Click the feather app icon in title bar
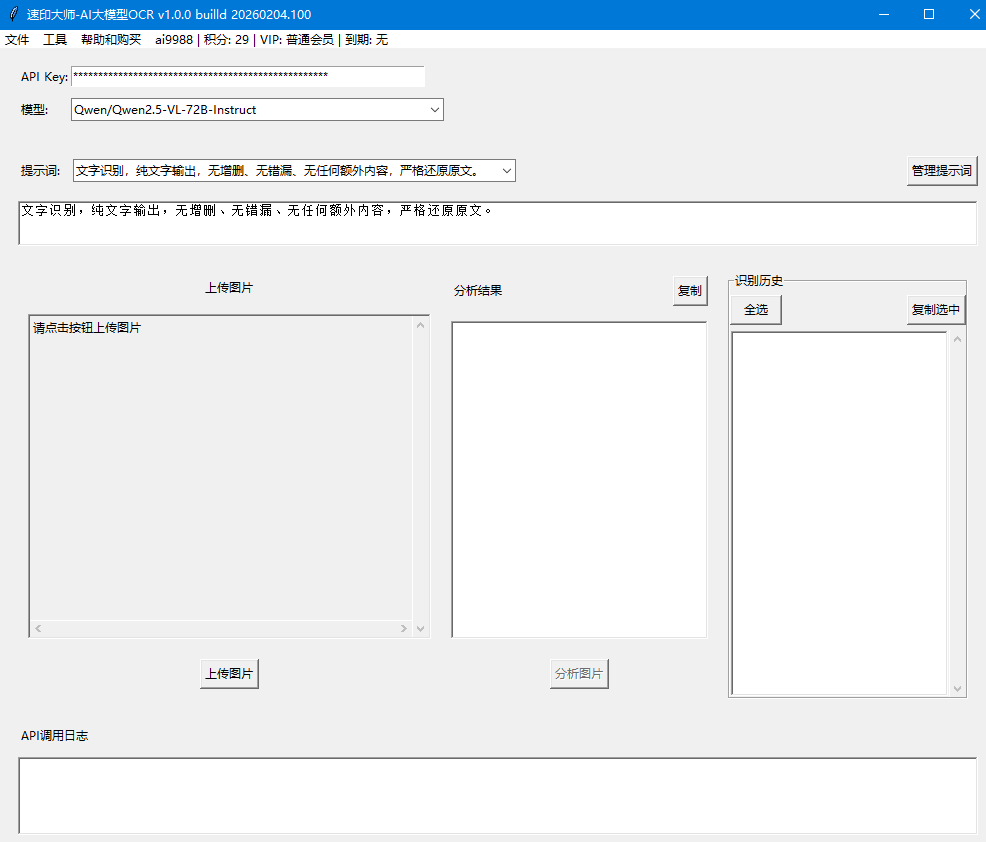986x842 pixels. (13, 14)
